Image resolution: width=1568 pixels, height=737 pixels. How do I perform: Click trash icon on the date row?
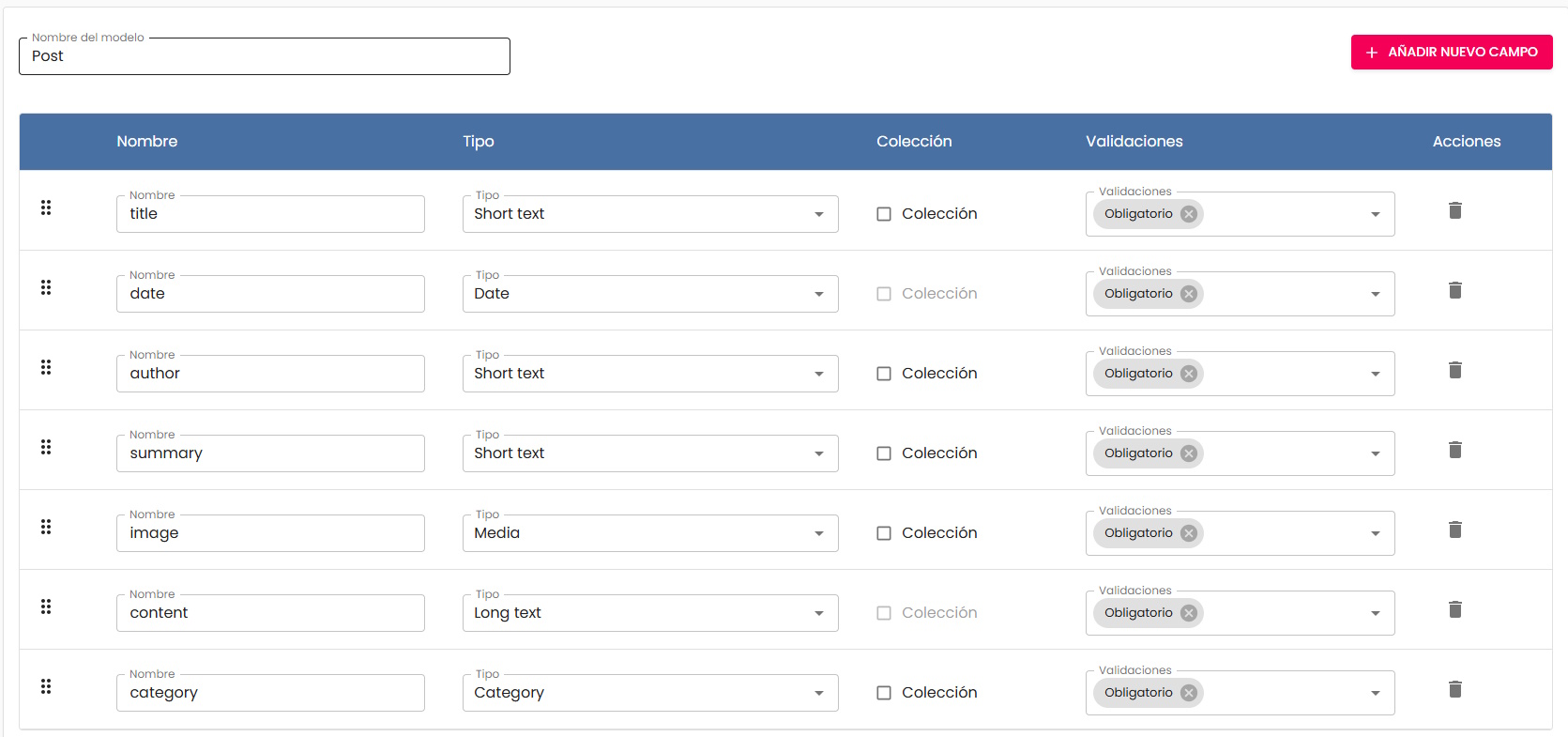tap(1454, 290)
